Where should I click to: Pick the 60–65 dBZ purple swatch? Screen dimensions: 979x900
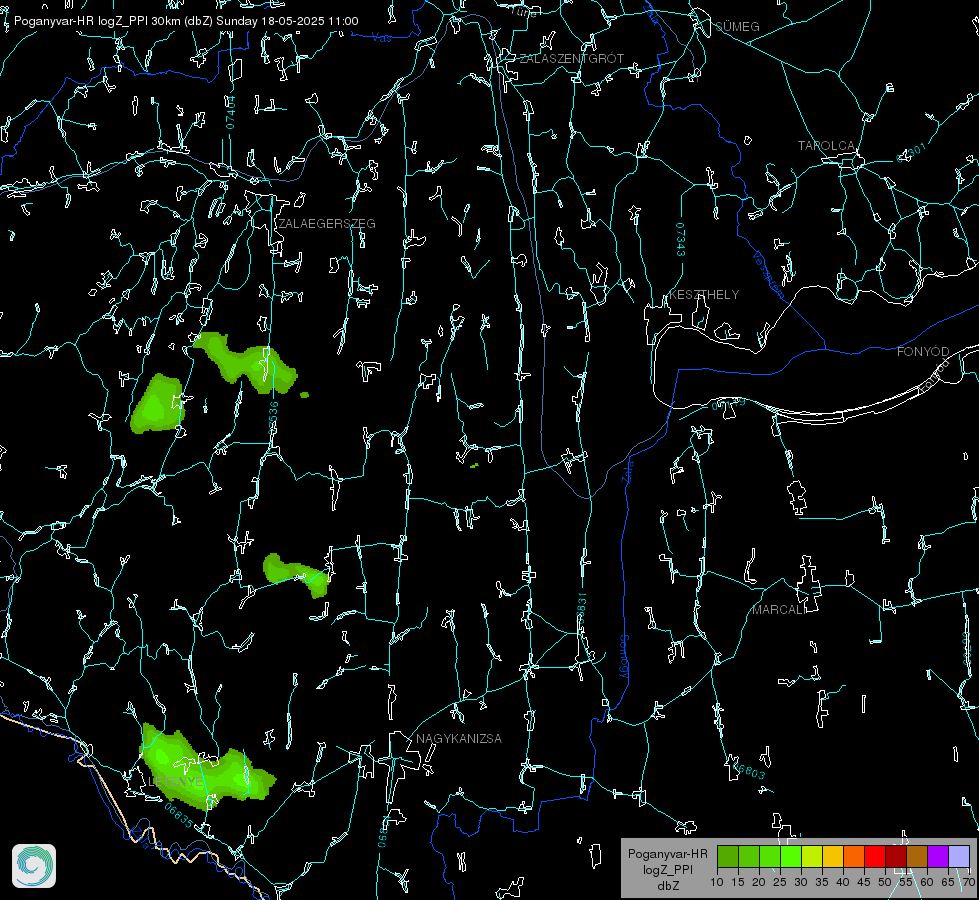(x=938, y=856)
